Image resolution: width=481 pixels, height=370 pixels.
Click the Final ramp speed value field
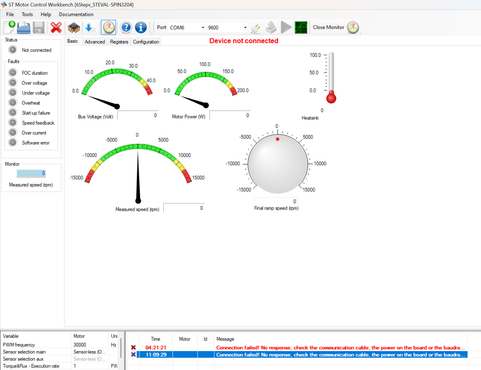[276, 201]
